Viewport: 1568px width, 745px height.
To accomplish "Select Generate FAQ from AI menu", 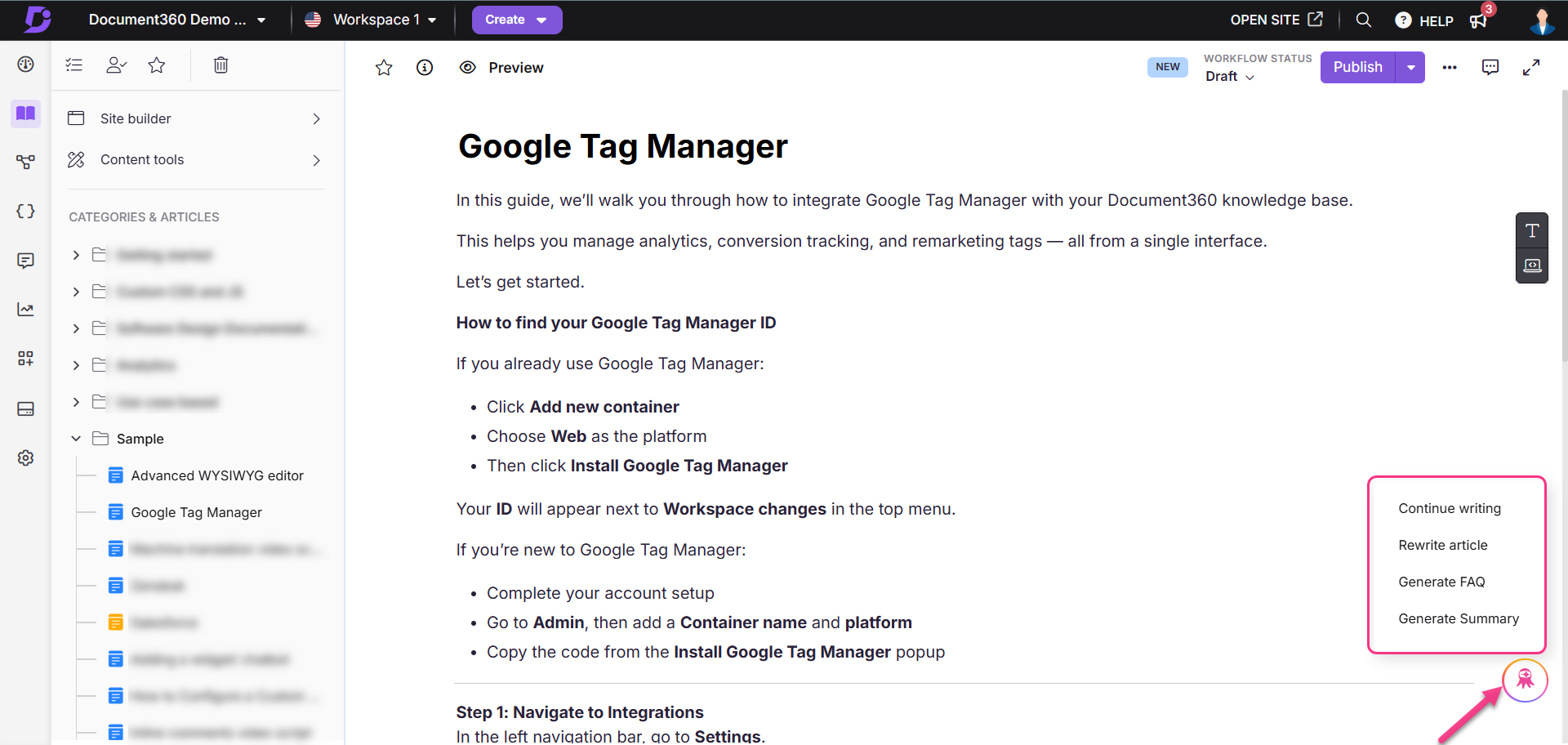I will coord(1441,582).
